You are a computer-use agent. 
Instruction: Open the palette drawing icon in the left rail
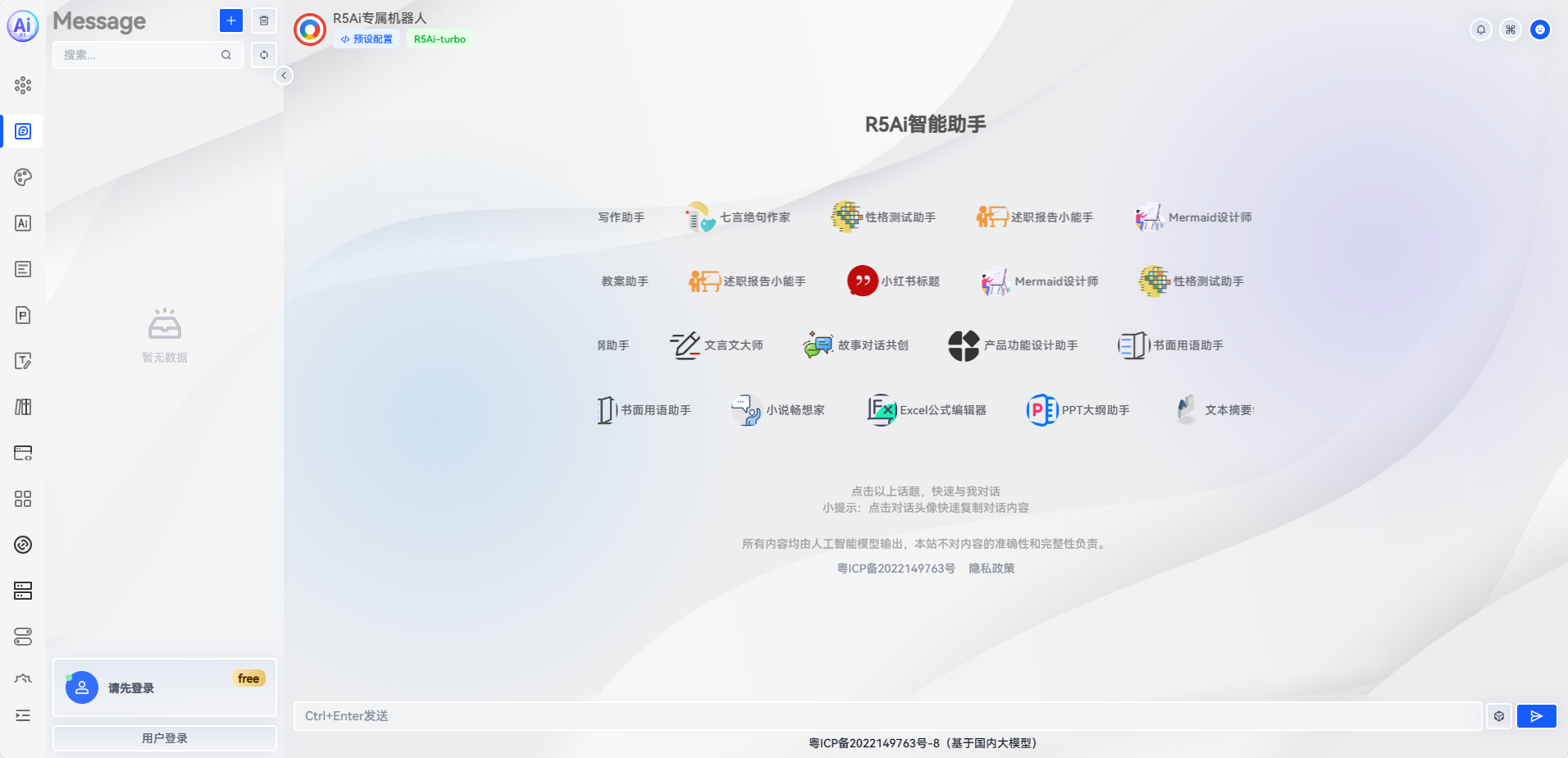pos(23,177)
